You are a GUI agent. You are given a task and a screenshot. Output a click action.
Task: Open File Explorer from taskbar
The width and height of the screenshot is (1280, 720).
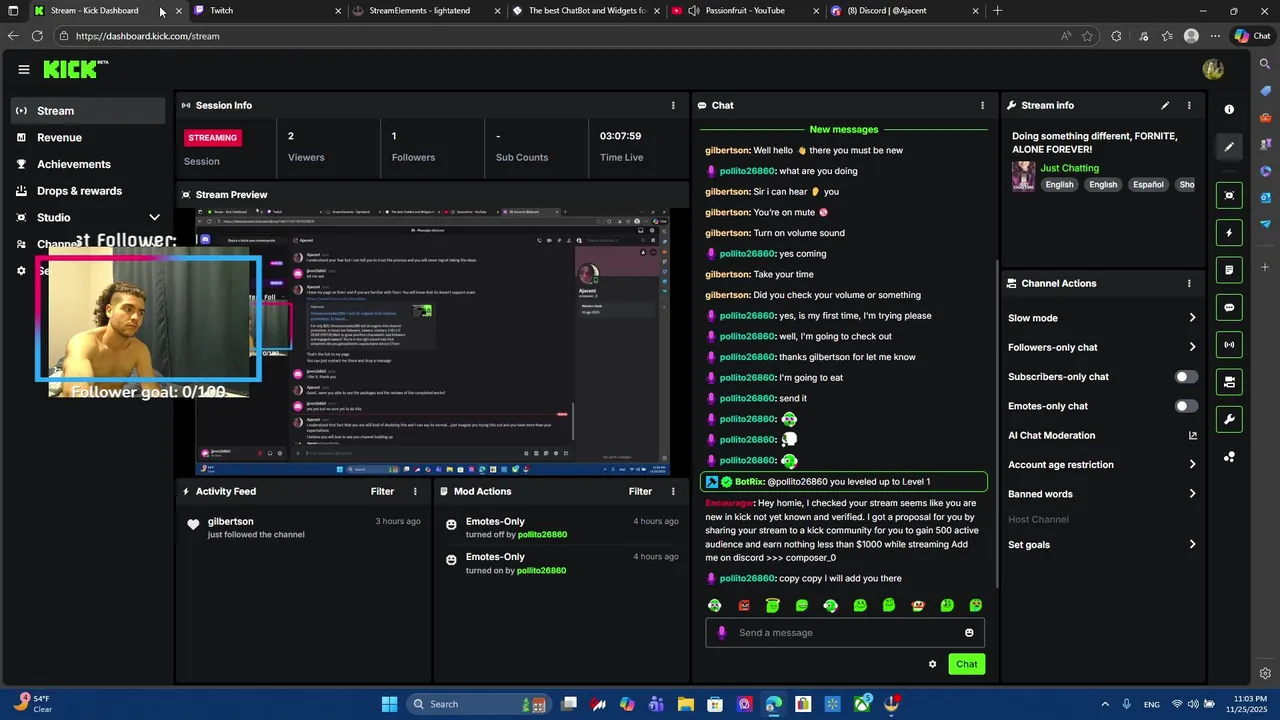(686, 704)
